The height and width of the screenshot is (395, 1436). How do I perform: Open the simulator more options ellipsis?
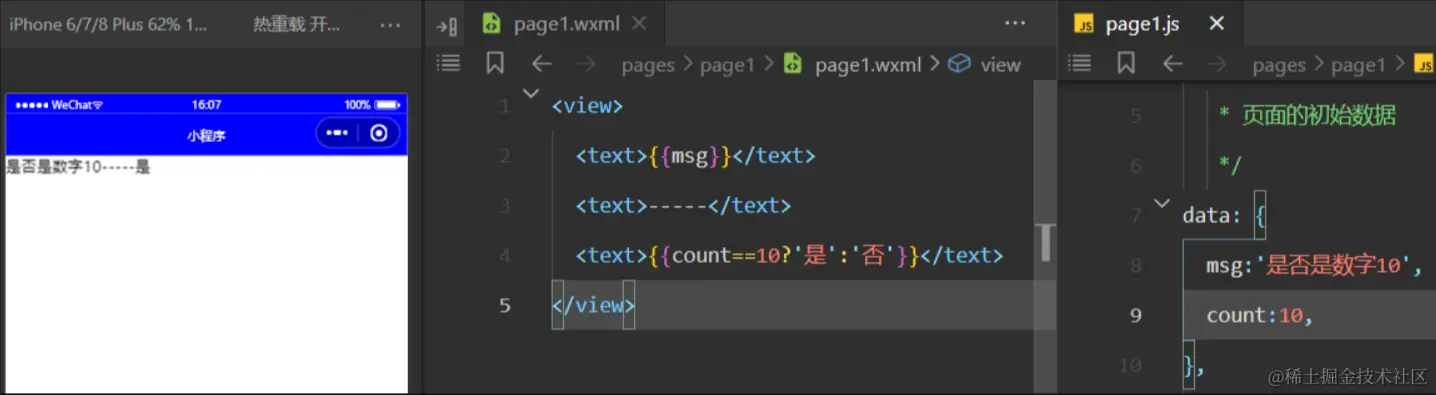(390, 25)
